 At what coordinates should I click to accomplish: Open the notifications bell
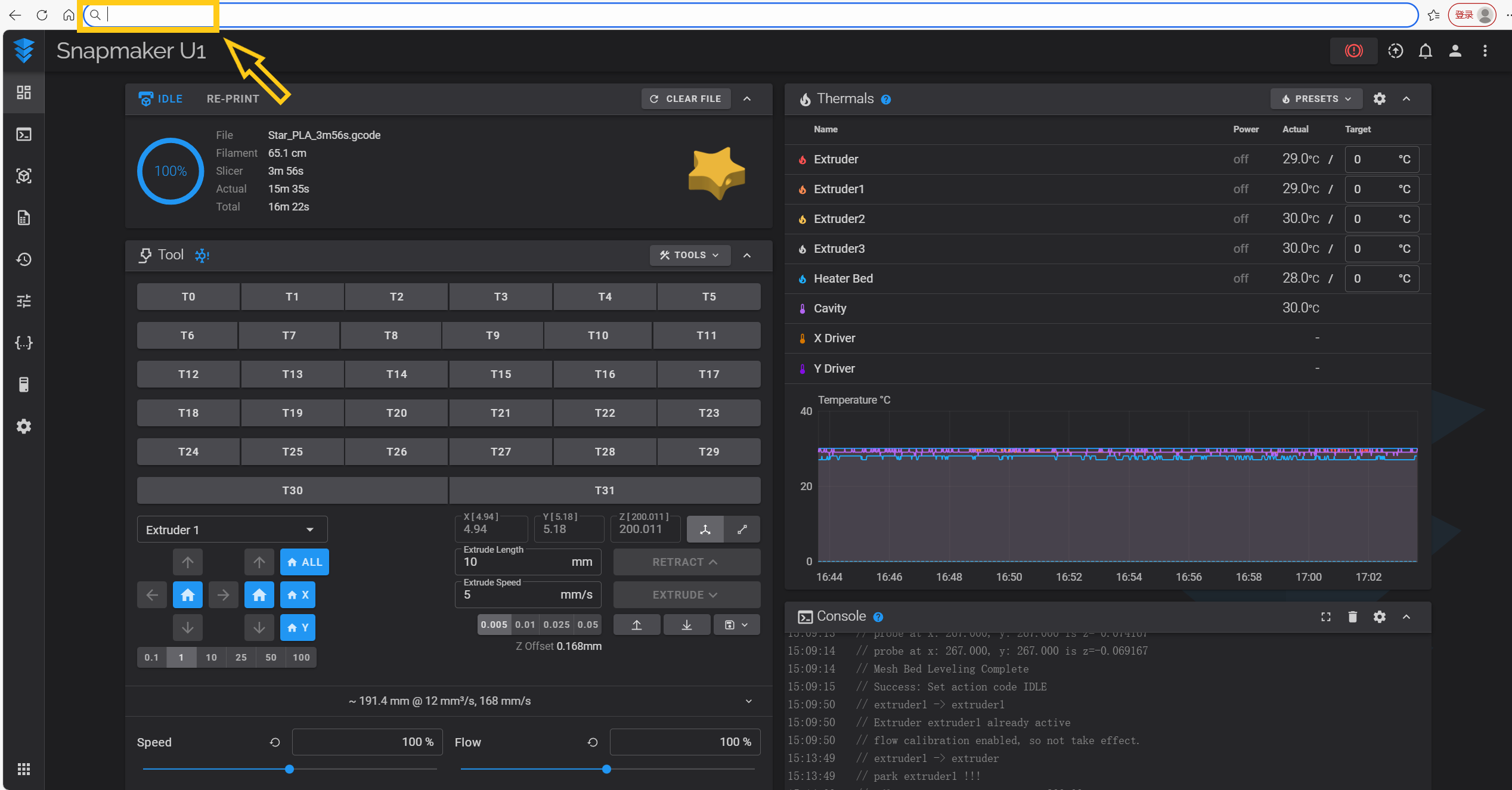[x=1425, y=51]
